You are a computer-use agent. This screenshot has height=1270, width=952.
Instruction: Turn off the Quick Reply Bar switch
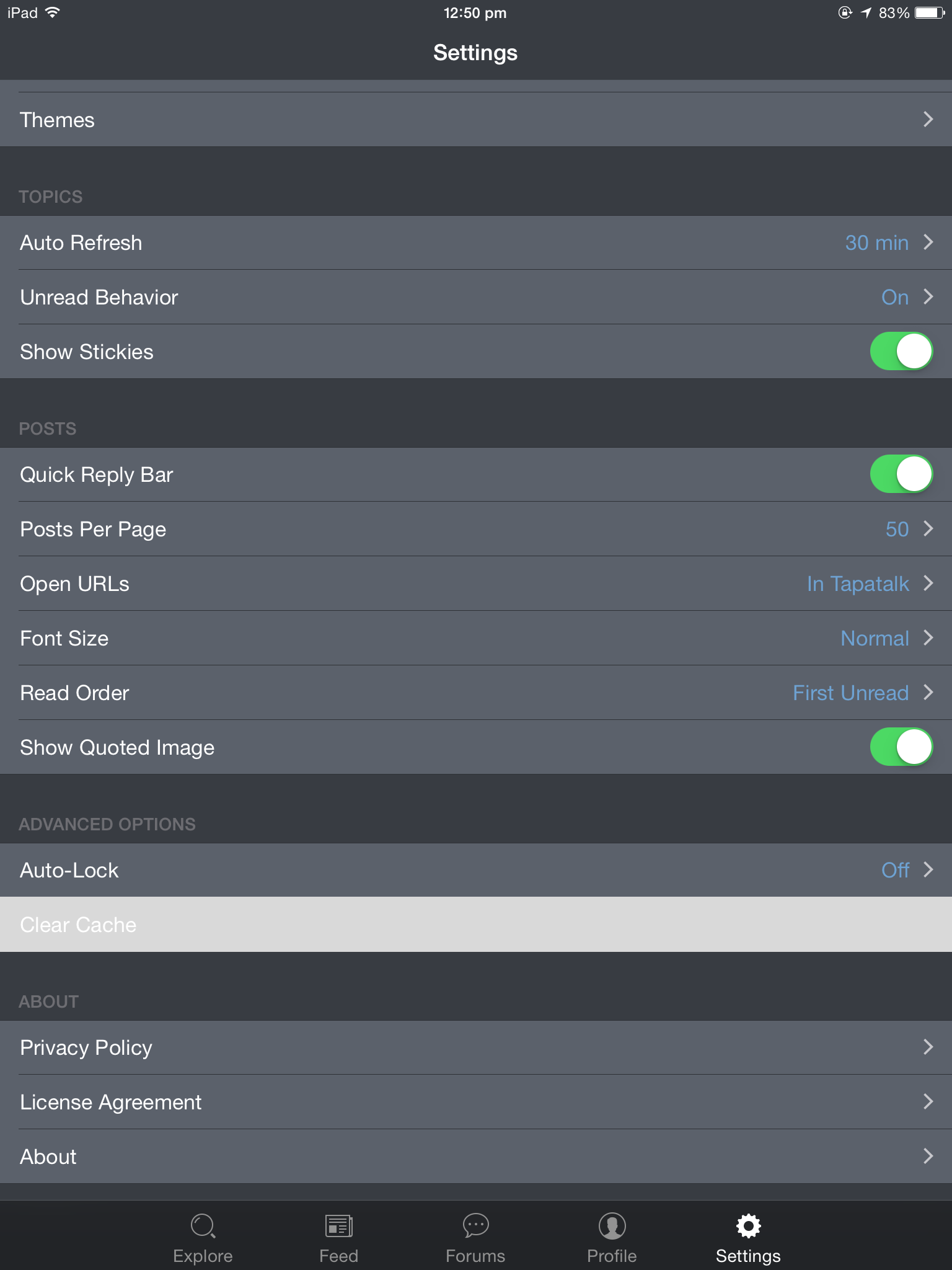[901, 474]
